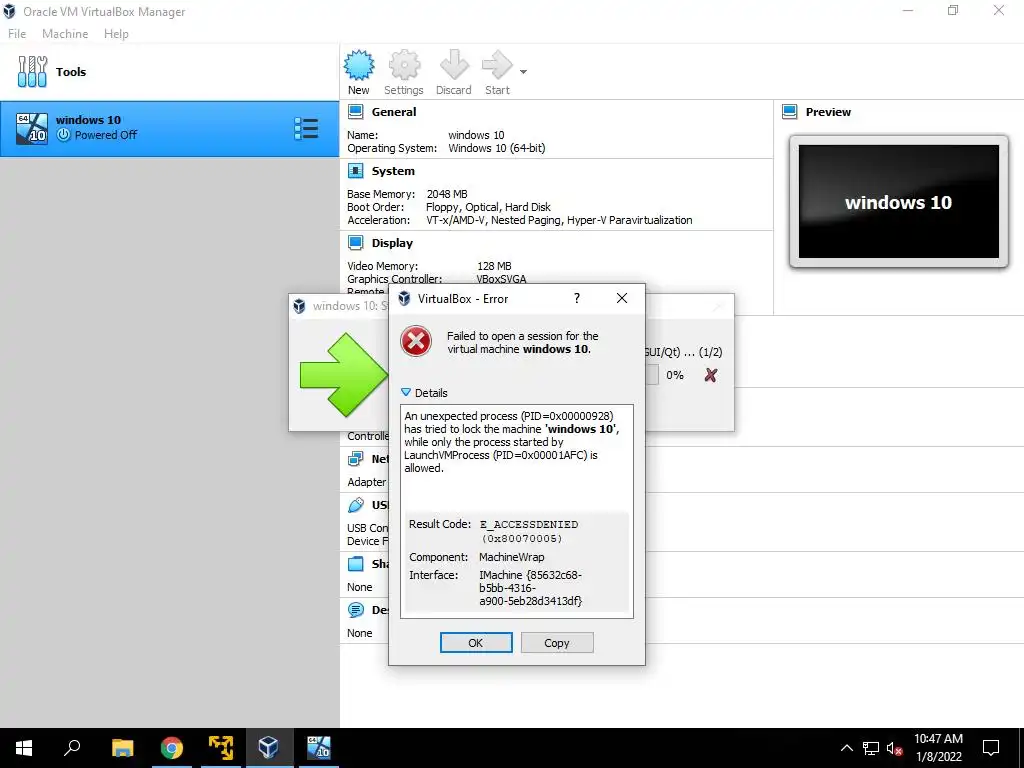Screen dimensions: 1024x768
Task: Open the Help menu
Action: click(x=116, y=33)
